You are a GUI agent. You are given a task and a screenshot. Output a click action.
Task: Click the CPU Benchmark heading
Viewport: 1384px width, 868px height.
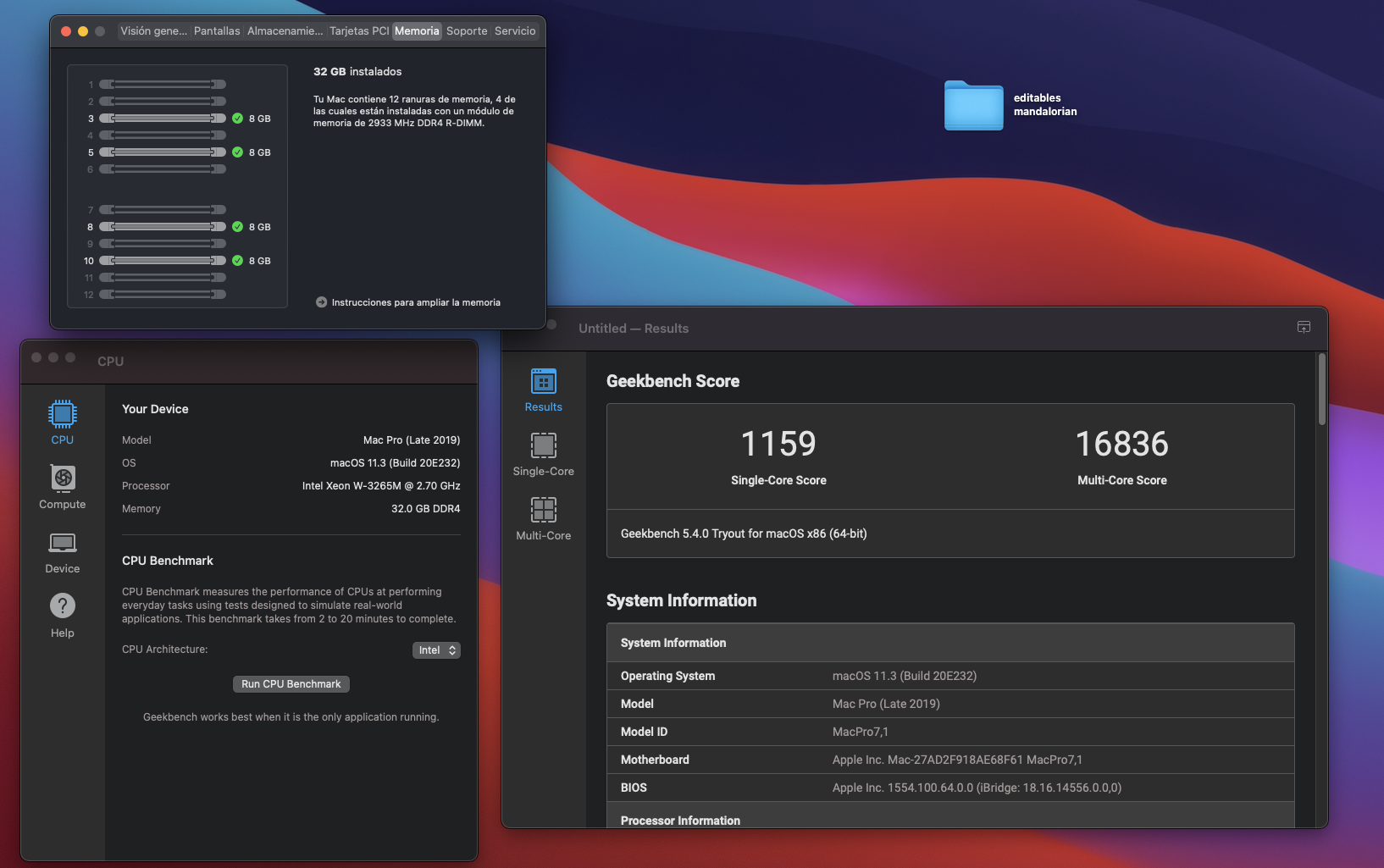point(168,561)
